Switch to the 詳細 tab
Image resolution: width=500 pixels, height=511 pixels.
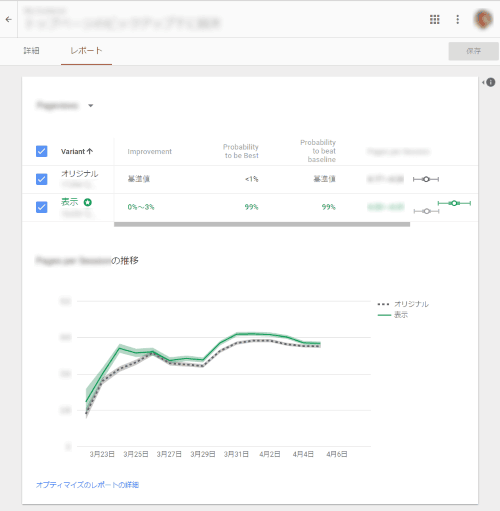coord(31,51)
